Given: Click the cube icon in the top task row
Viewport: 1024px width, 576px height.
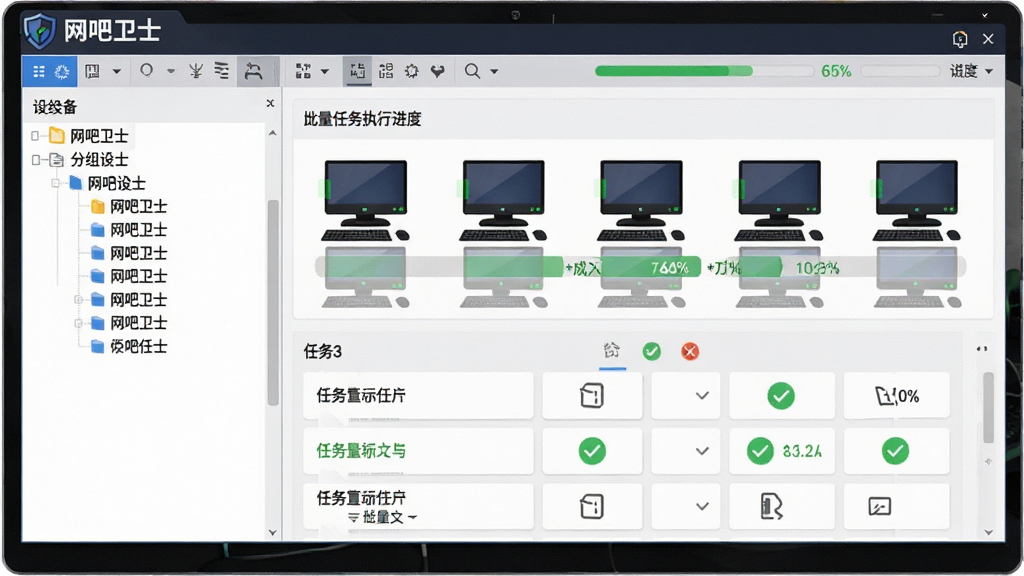Looking at the screenshot, I should (x=592, y=396).
